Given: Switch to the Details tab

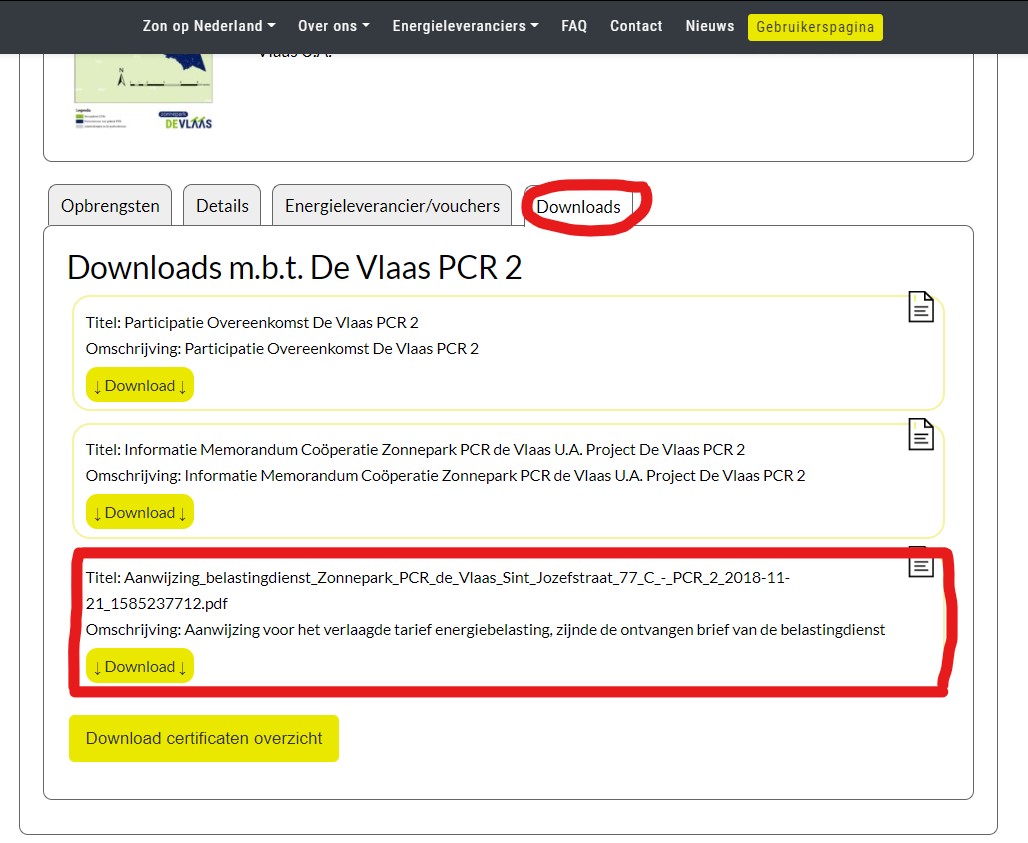Looking at the screenshot, I should [x=222, y=206].
